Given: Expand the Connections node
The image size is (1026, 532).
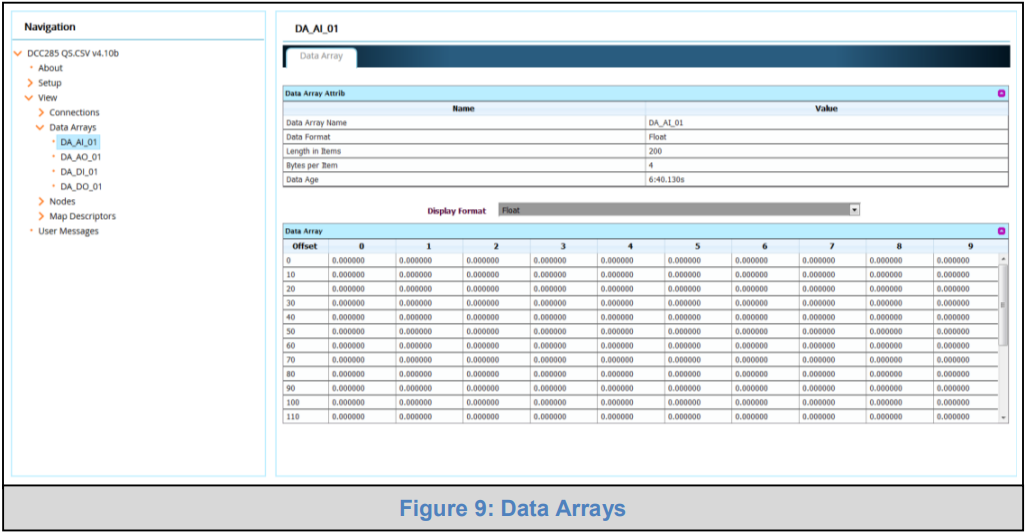Looking at the screenshot, I should [41, 113].
